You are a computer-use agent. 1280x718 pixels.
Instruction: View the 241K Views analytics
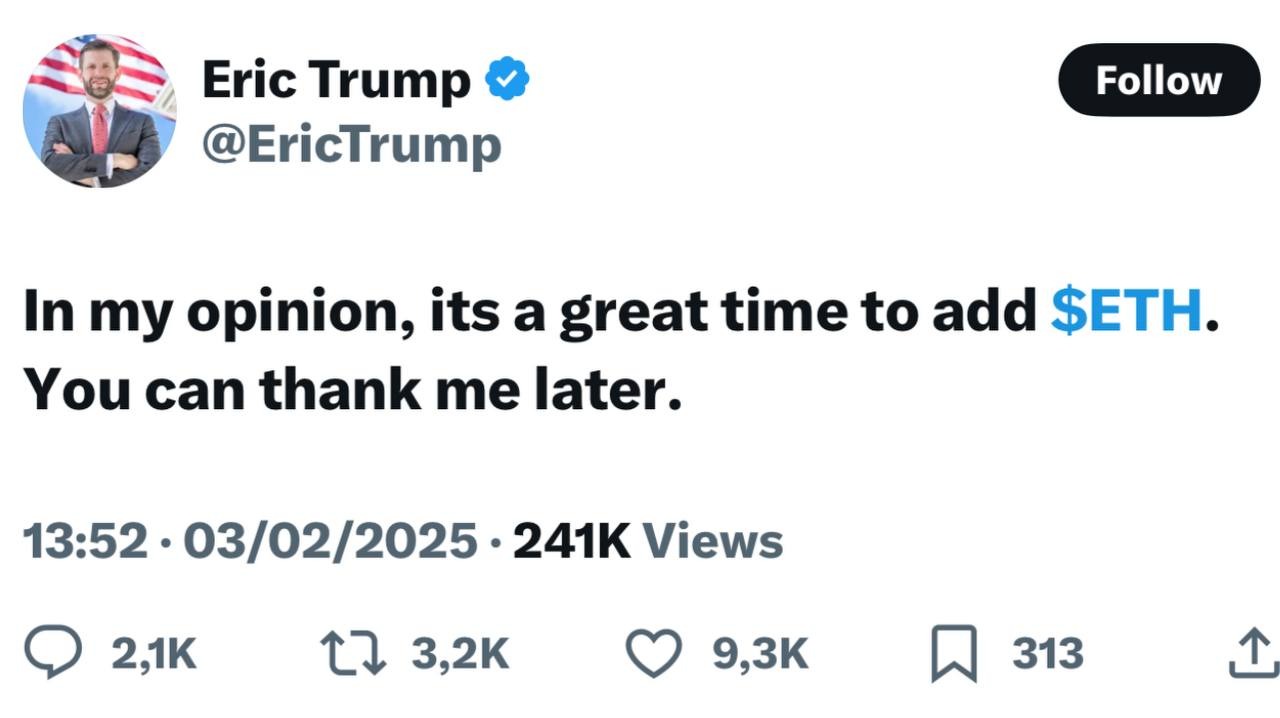[x=647, y=541]
